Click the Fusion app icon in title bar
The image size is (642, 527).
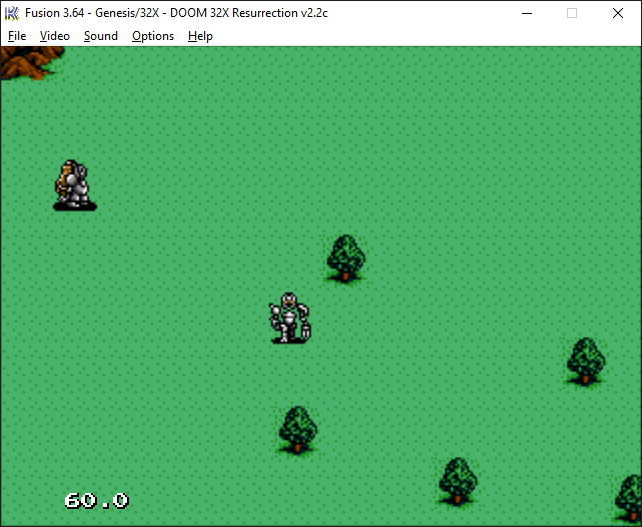[x=13, y=13]
